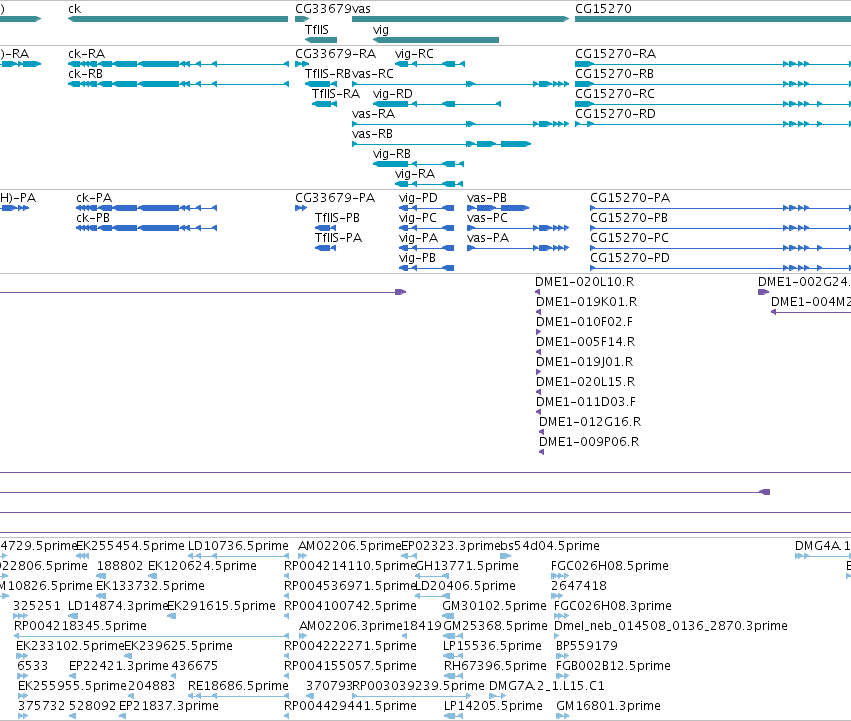Viewport: 851px width, 721px height.
Task: Open EST LP14205.5prime
Action: pos(493,706)
